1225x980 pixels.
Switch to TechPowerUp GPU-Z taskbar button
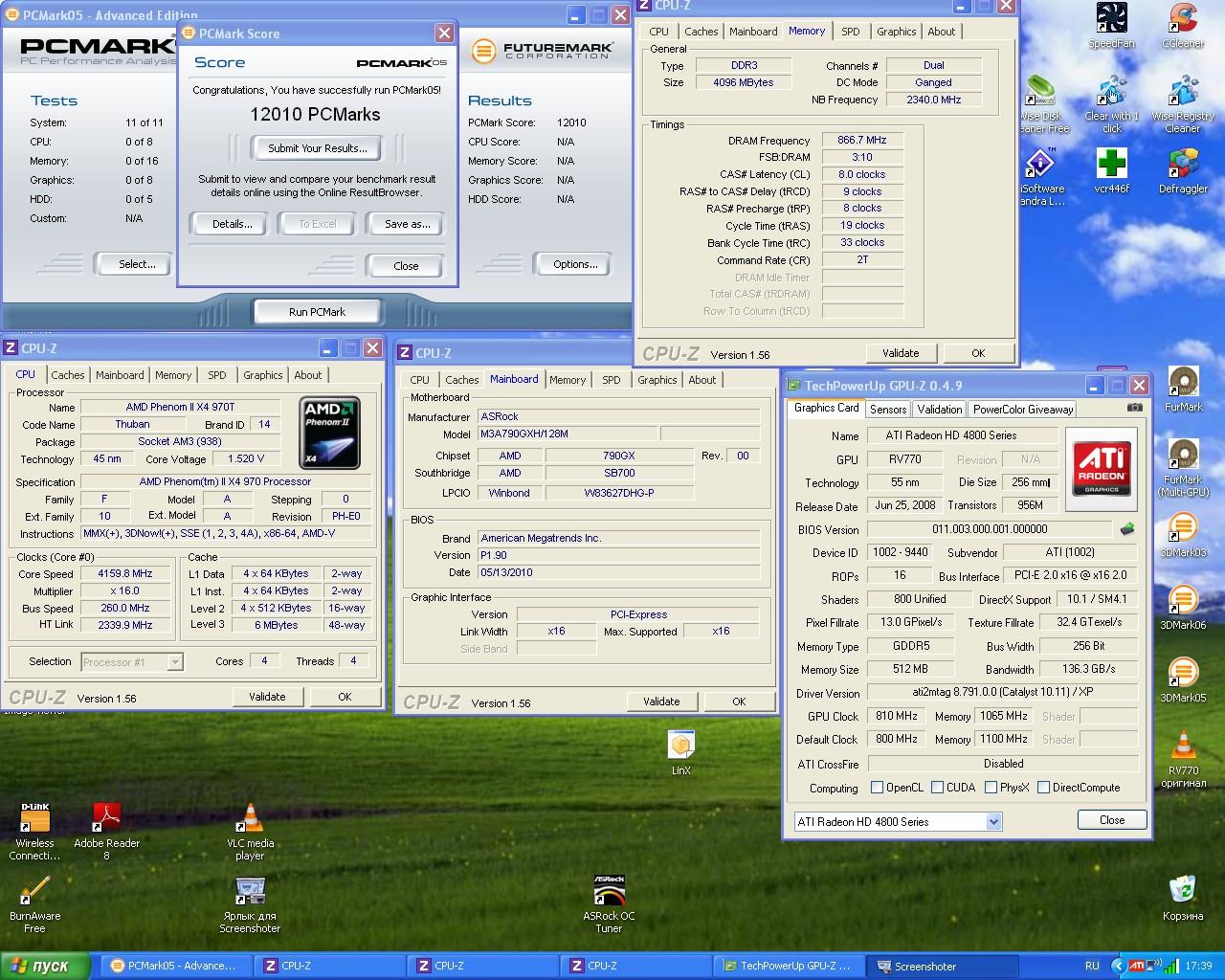789,966
